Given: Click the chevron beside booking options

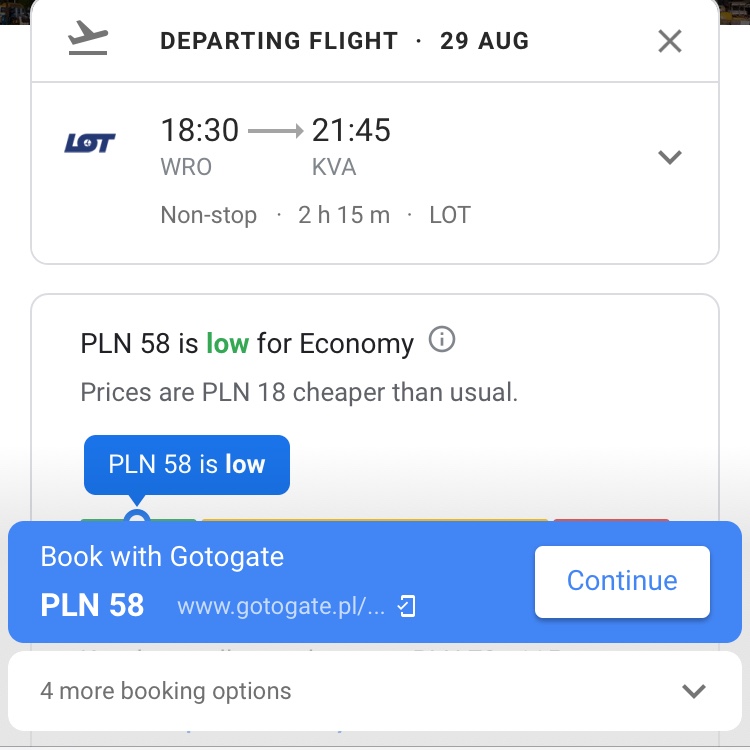Looking at the screenshot, I should click(694, 691).
